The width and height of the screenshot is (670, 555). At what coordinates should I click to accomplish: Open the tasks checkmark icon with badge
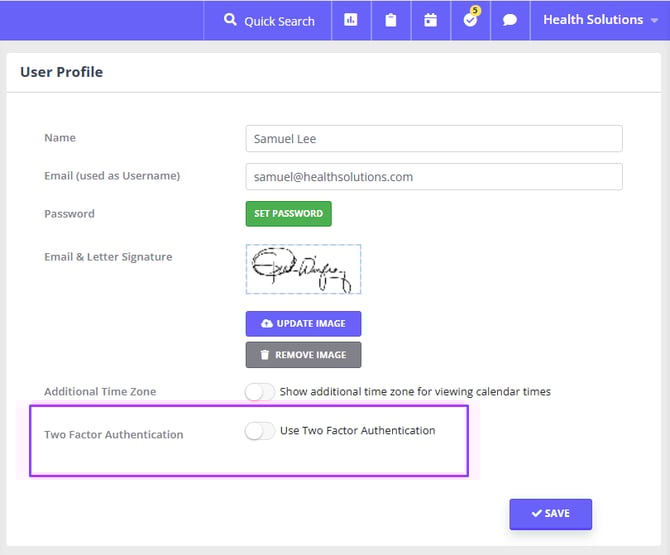tap(470, 21)
